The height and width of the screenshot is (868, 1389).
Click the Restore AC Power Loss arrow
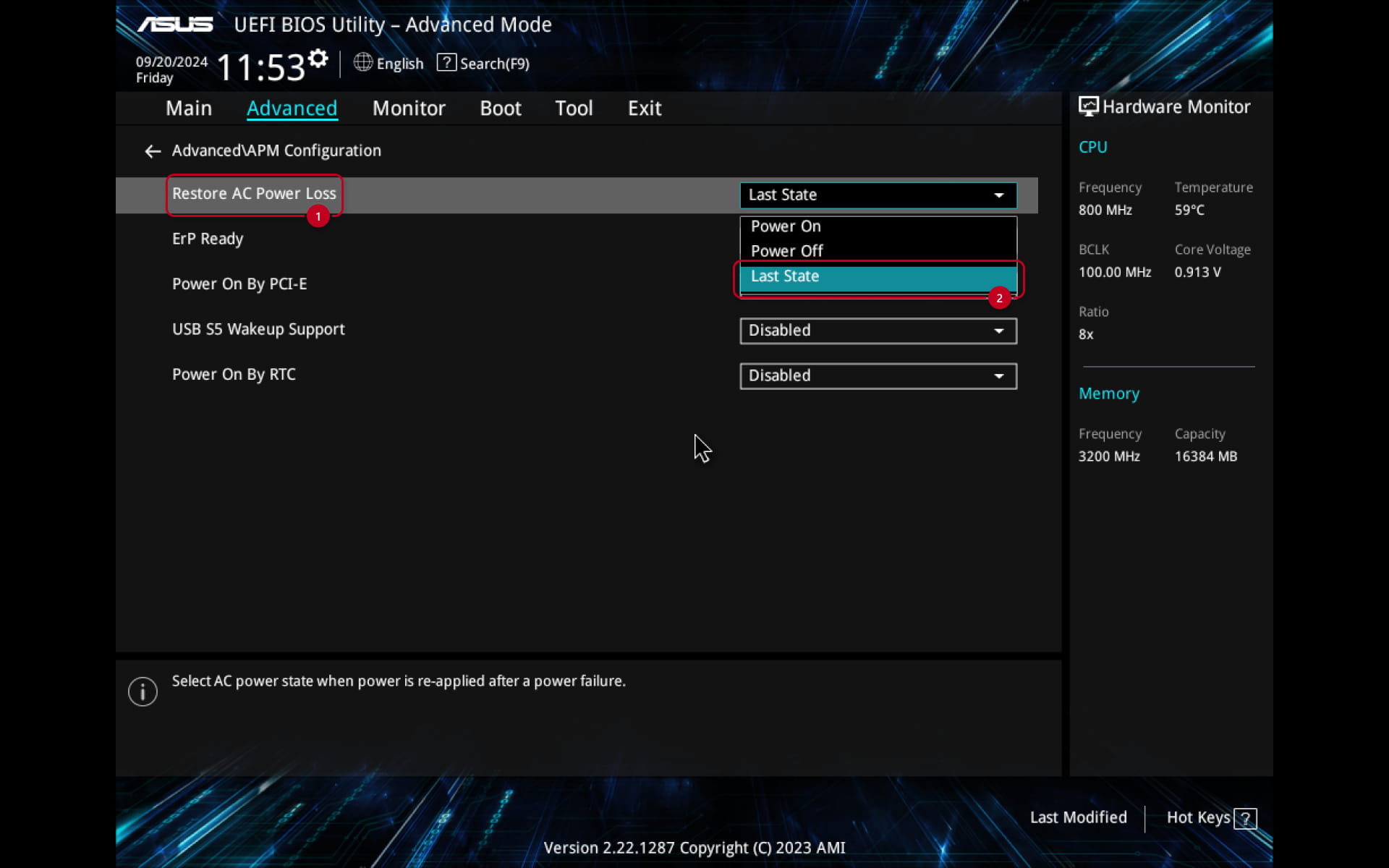998,195
